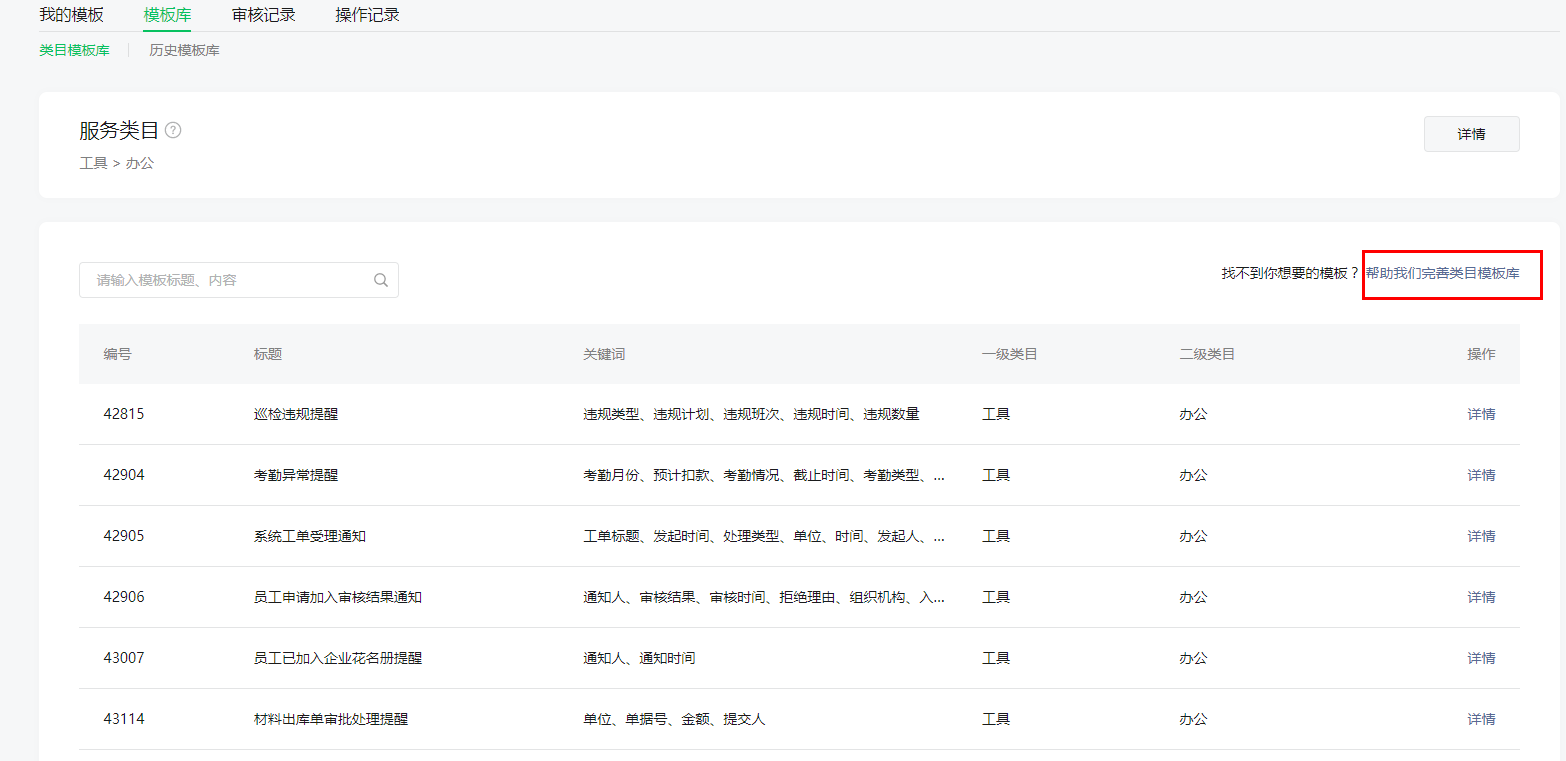This screenshot has height=761, width=1566.
Task: Click the 详情 button for 服务类目
Action: pyautogui.click(x=1471, y=134)
